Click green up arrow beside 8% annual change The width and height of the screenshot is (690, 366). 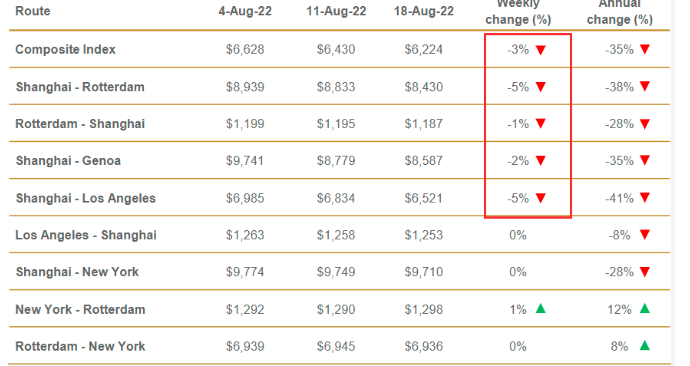645,346
